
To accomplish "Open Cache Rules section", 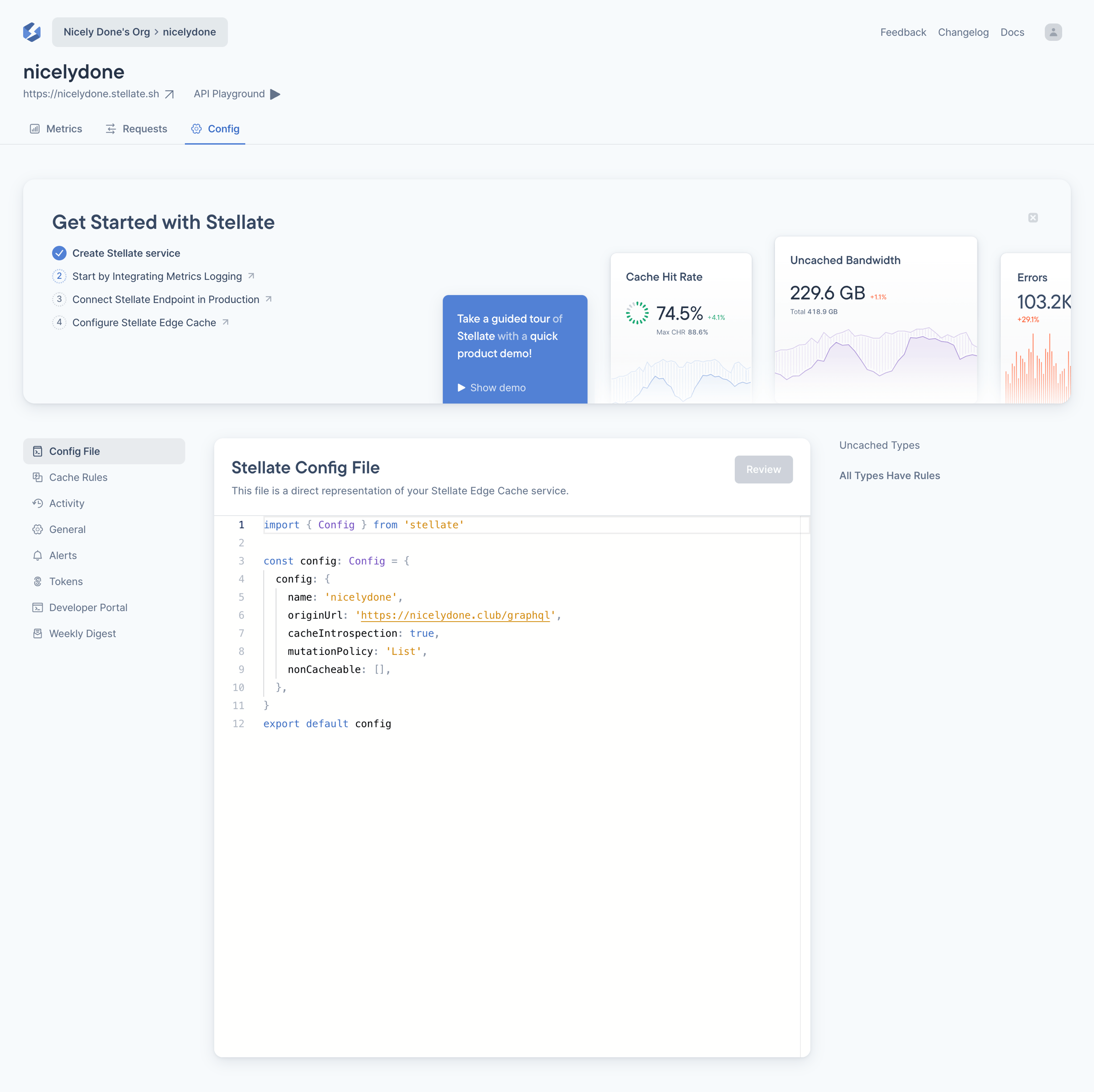I will (x=104, y=477).
